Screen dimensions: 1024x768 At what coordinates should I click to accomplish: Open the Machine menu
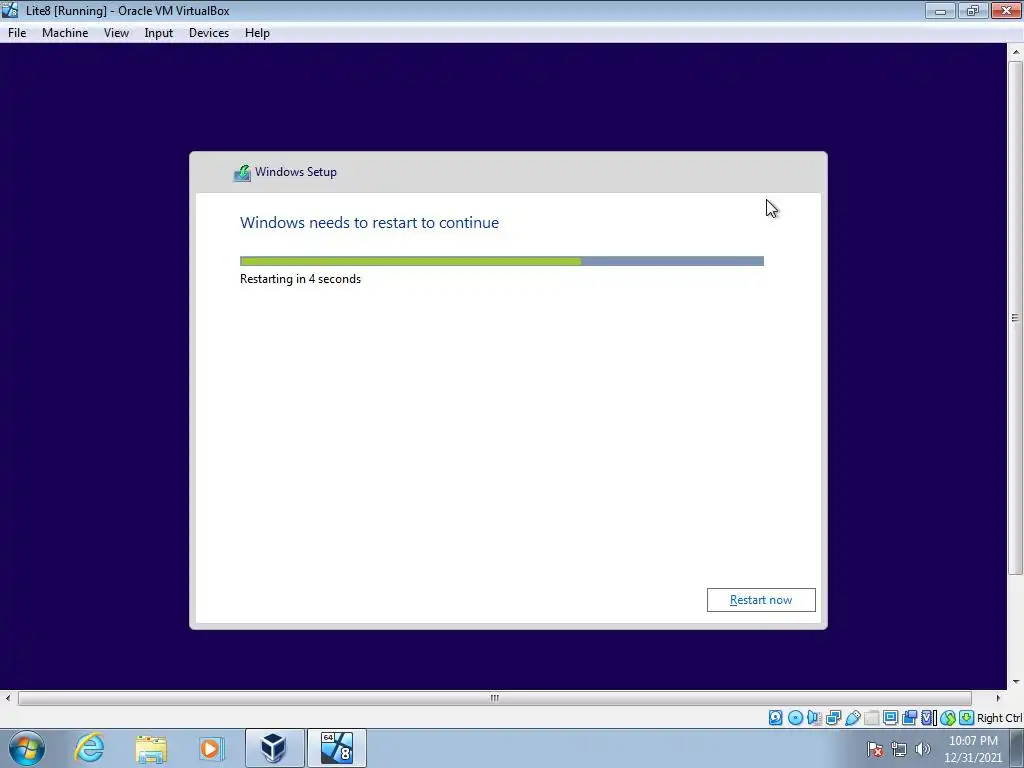[65, 33]
